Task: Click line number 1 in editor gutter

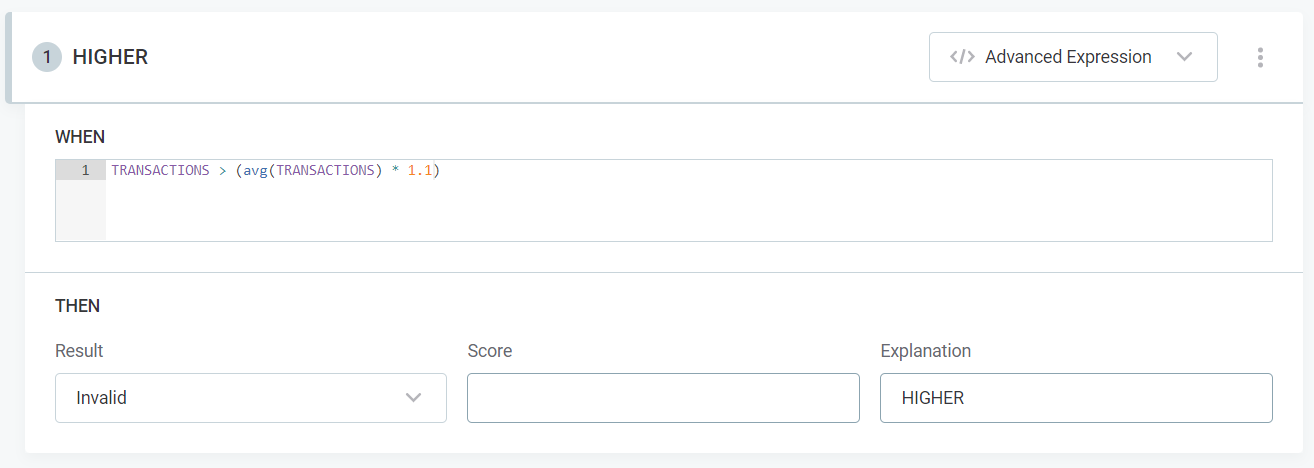Action: pos(85,171)
